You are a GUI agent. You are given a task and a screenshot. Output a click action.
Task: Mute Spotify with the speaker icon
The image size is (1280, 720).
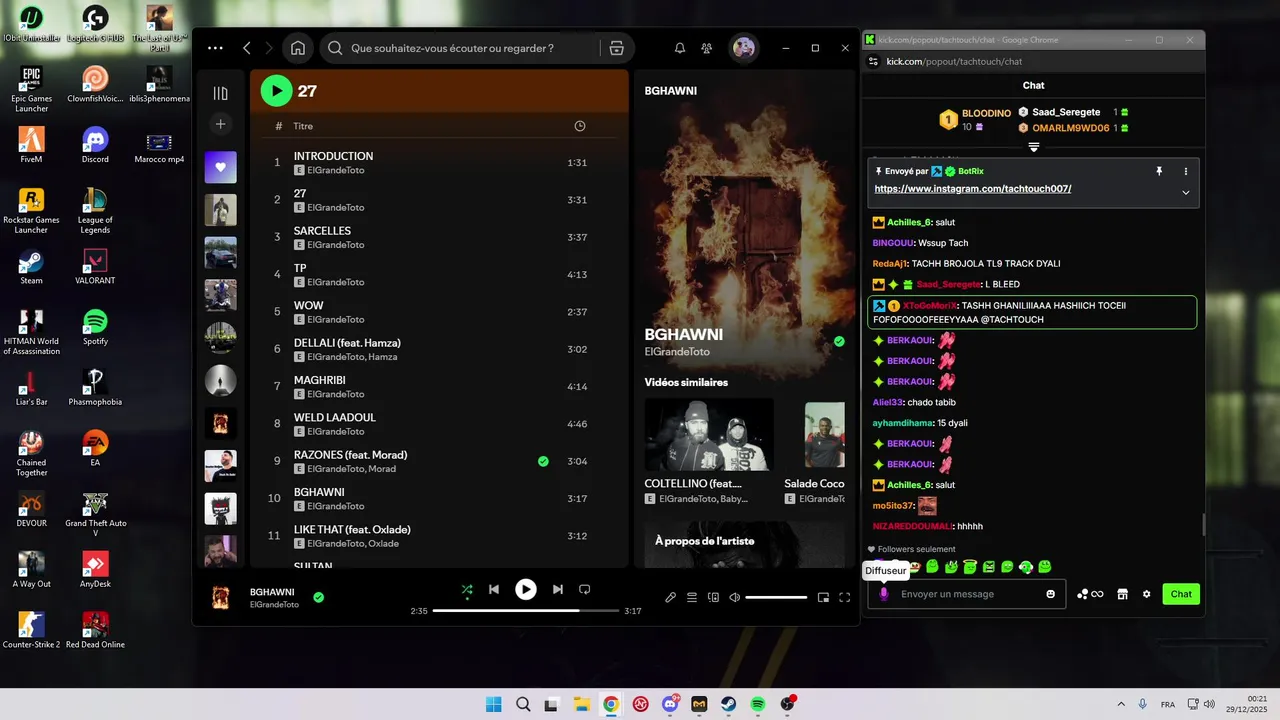point(735,597)
